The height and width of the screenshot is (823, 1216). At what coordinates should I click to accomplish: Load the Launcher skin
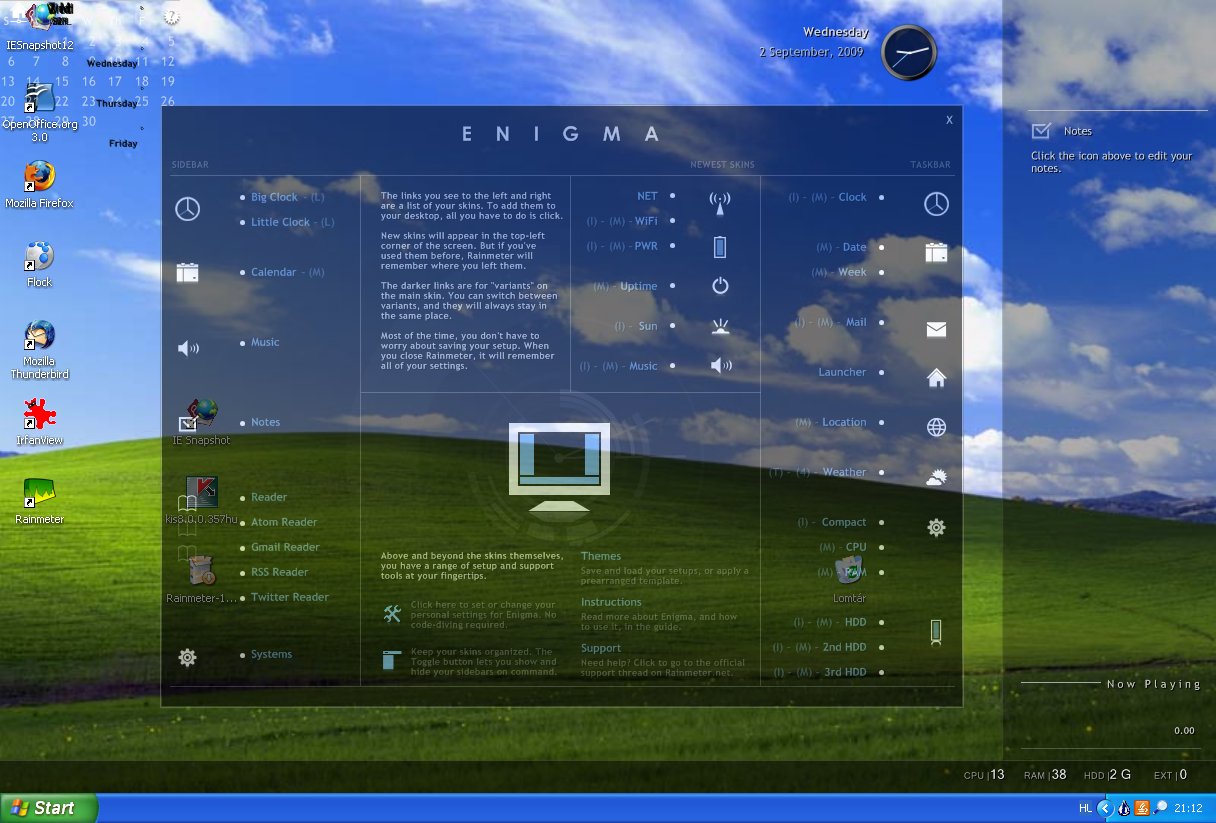(842, 372)
